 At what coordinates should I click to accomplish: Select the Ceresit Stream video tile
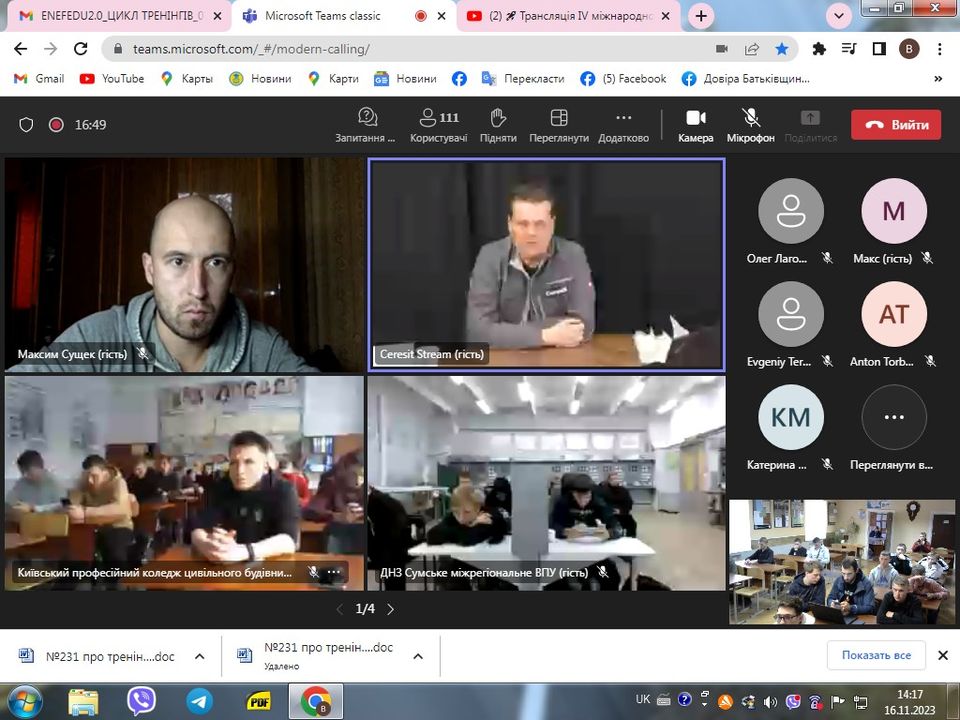click(546, 265)
